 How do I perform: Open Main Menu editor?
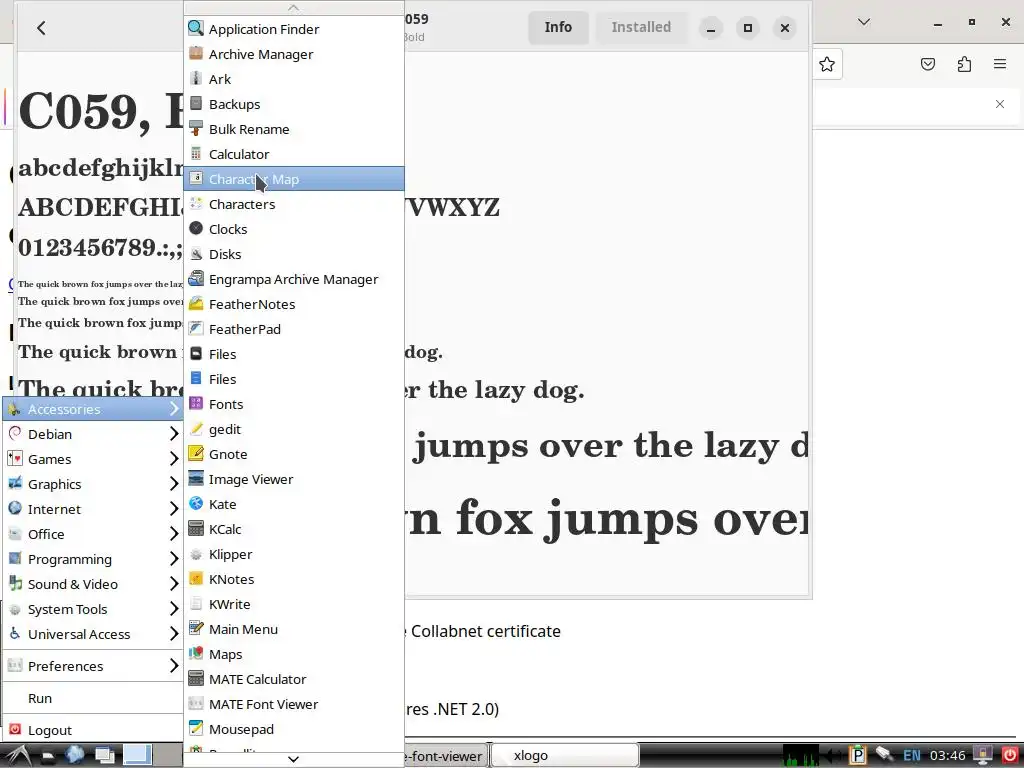[294, 629]
